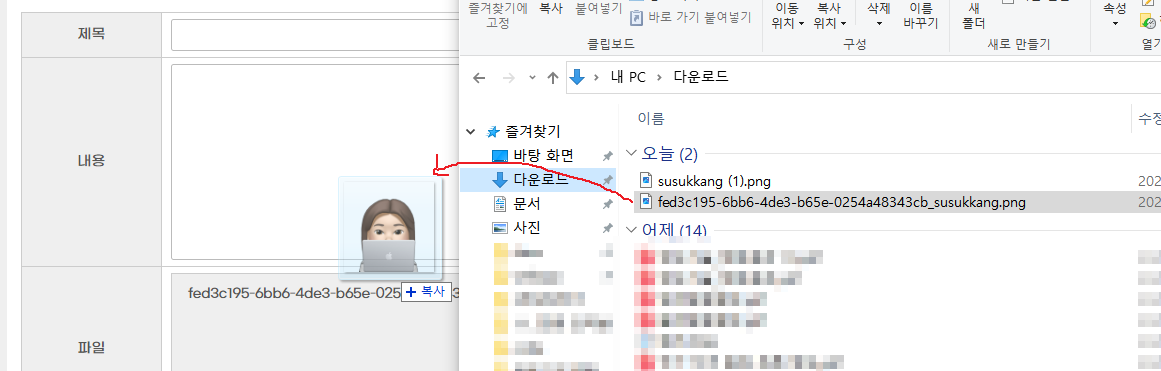Sort files by the 이름 column header
Screen dimensions: 1161x371
[651, 118]
